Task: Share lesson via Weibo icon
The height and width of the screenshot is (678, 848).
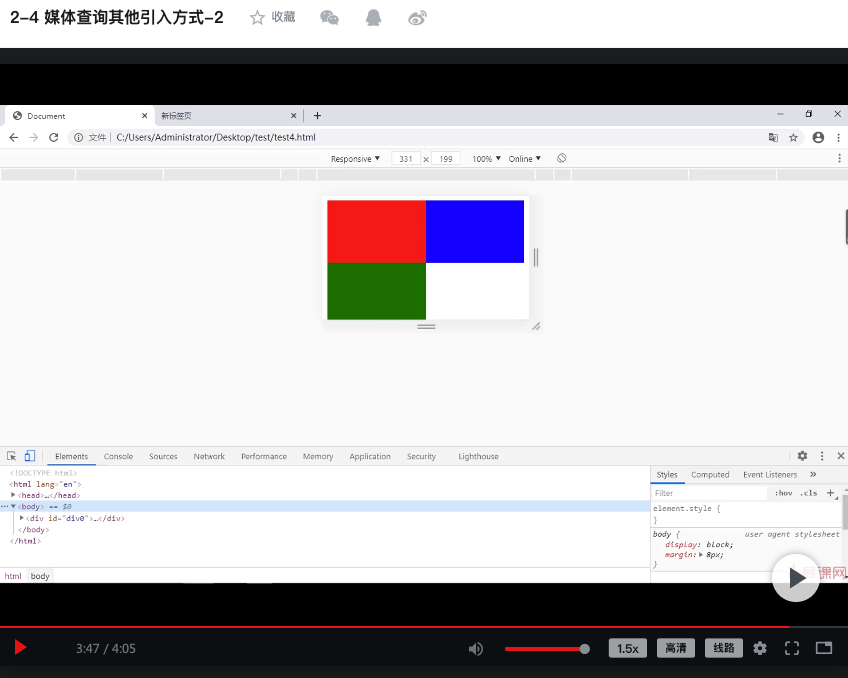Action: [417, 18]
